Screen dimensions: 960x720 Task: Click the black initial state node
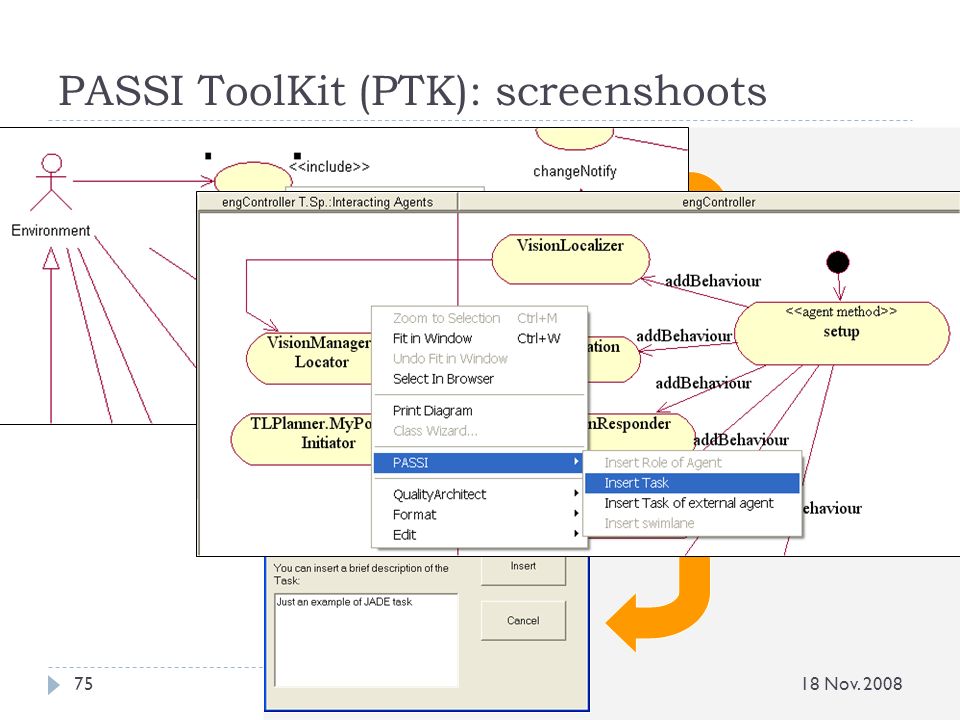[x=838, y=262]
